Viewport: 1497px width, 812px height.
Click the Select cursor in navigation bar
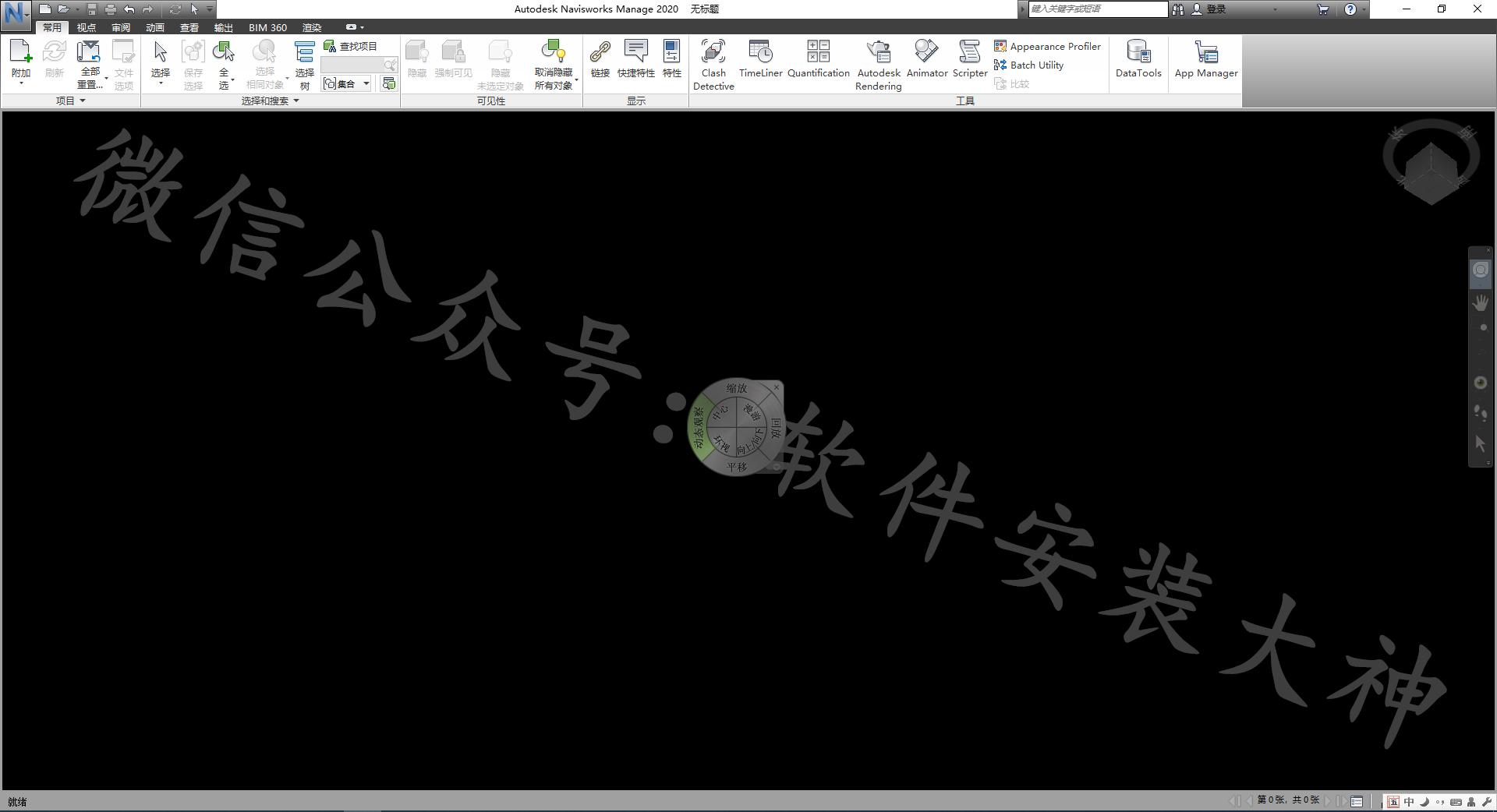click(x=1481, y=443)
